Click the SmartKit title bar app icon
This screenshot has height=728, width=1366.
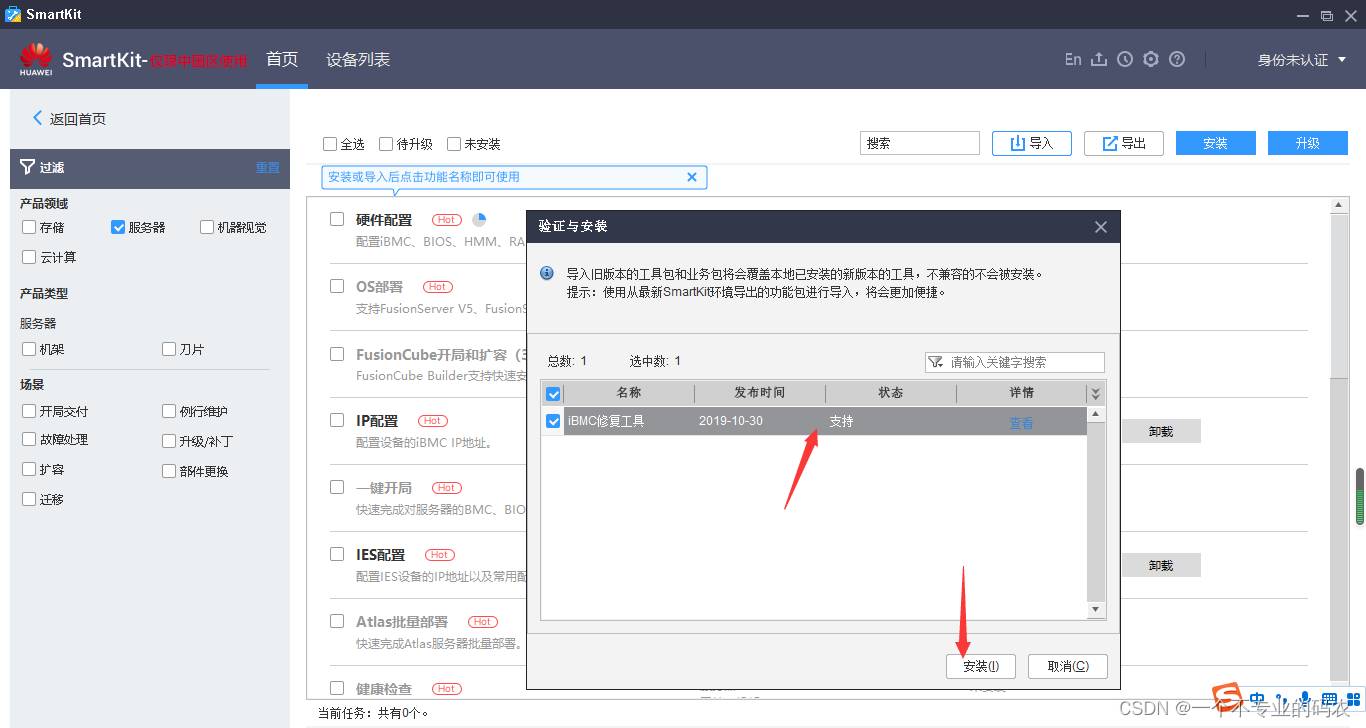click(13, 14)
